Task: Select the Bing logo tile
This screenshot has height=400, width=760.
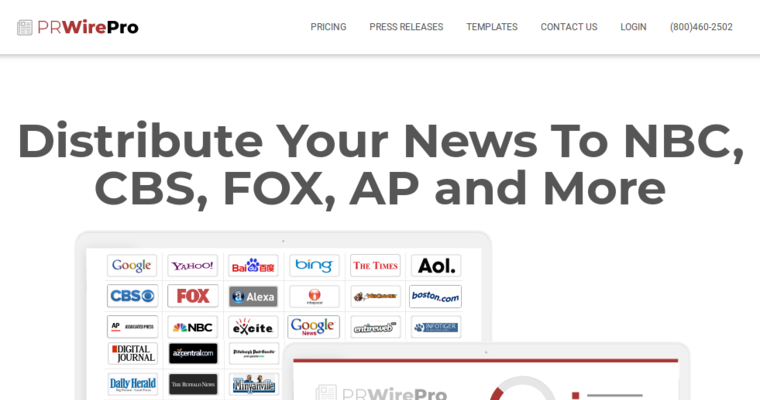Action: 314,266
